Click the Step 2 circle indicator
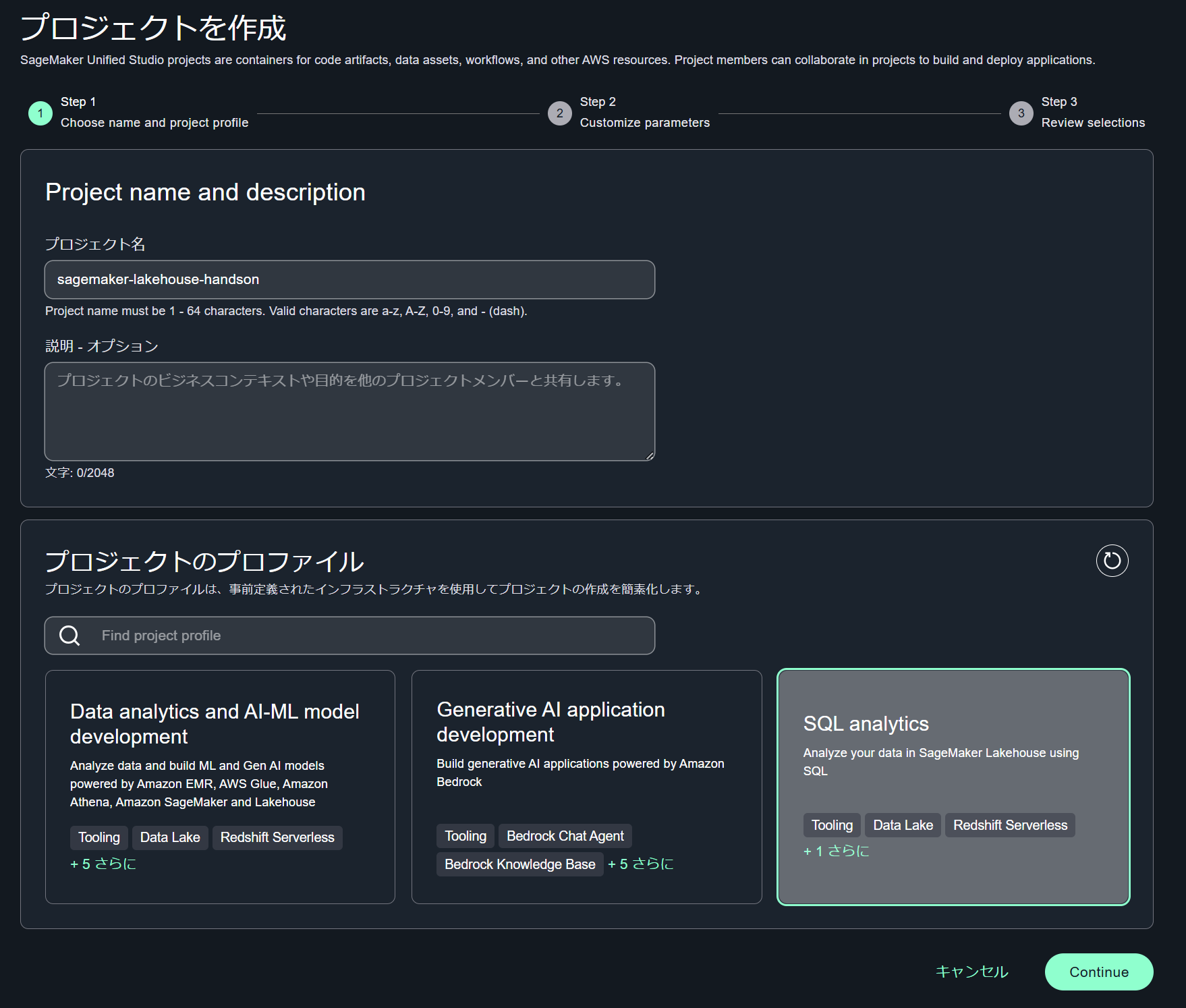The height and width of the screenshot is (1008, 1186). pos(559,113)
